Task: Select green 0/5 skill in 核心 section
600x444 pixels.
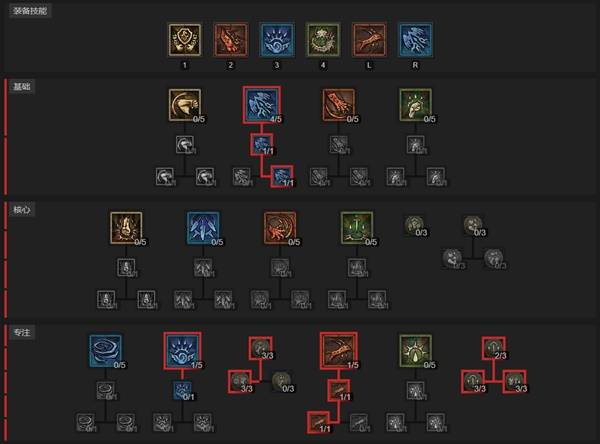Action: 357,228
